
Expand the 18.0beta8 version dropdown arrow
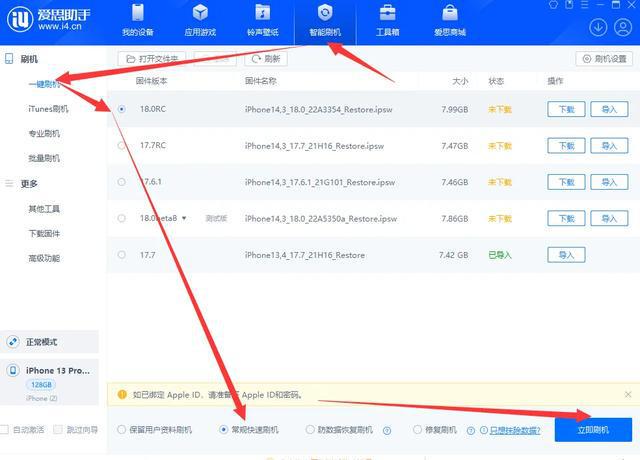pyautogui.click(x=184, y=218)
